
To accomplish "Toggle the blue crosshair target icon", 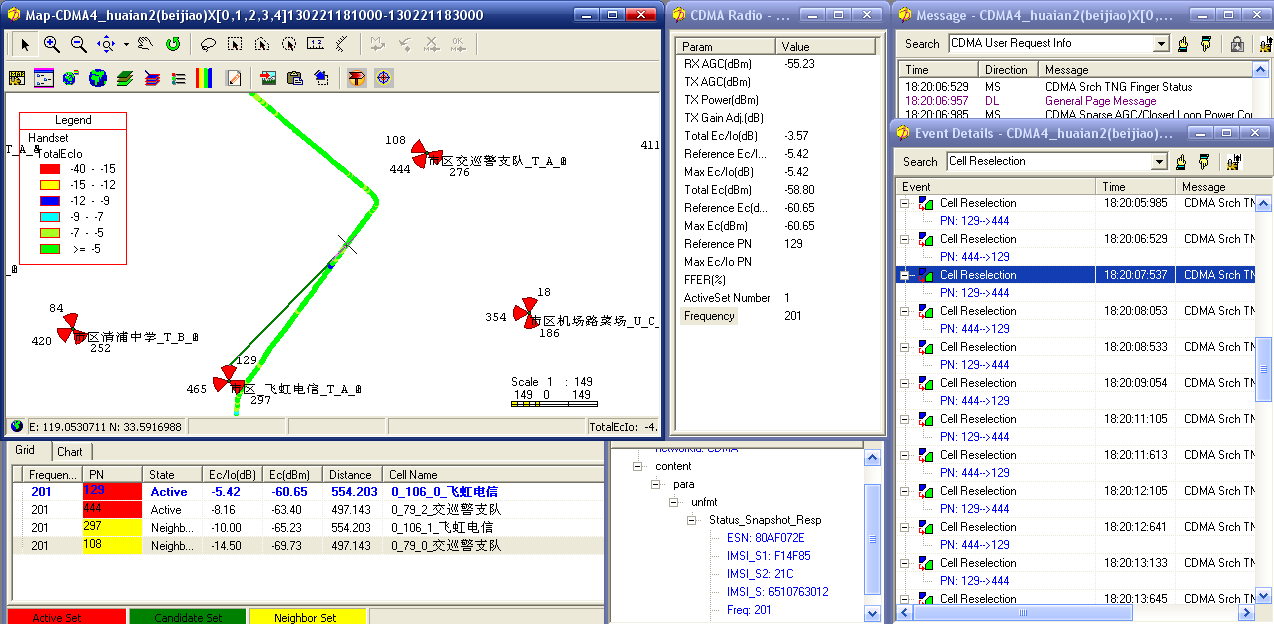I will [384, 77].
